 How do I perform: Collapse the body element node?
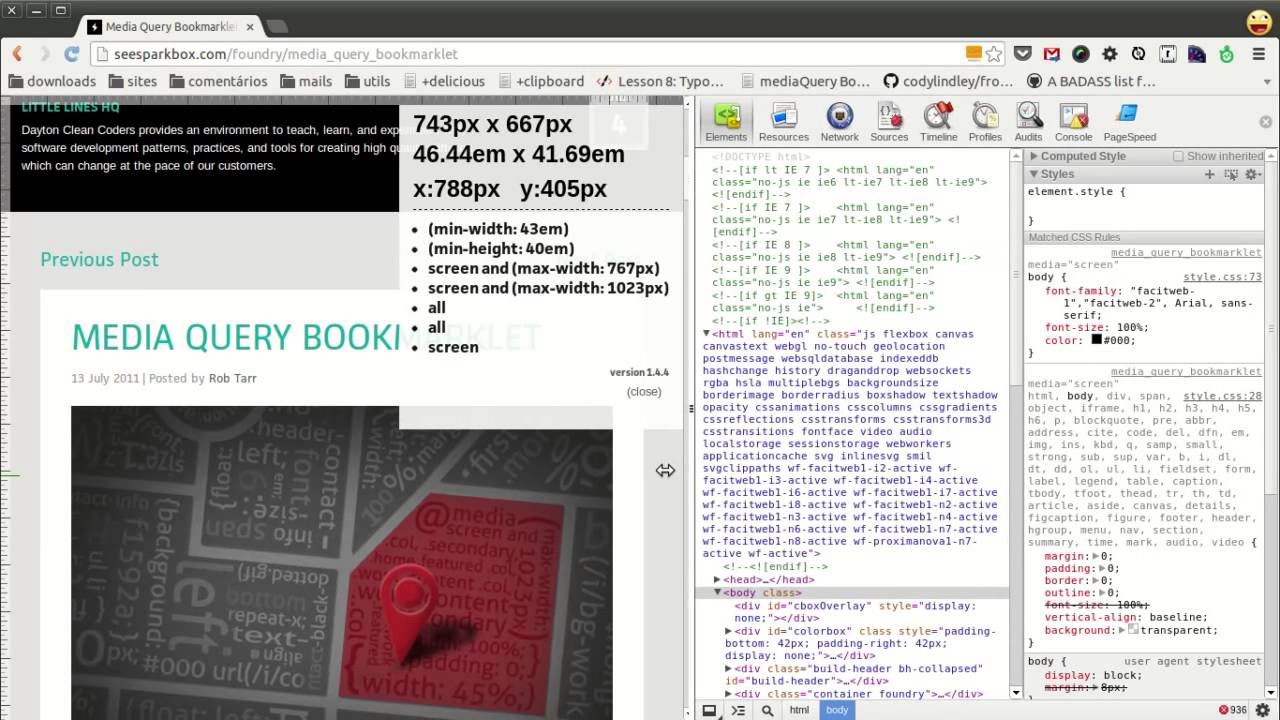click(717, 592)
